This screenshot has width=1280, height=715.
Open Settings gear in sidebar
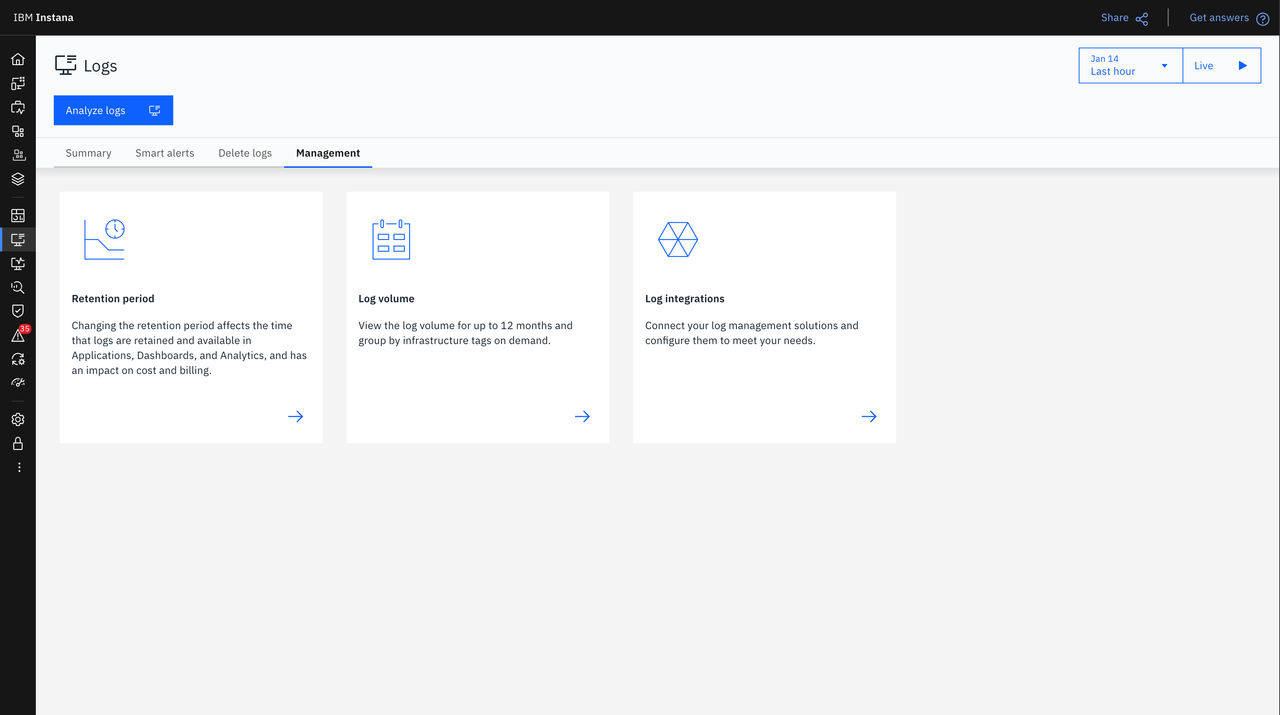[18, 420]
